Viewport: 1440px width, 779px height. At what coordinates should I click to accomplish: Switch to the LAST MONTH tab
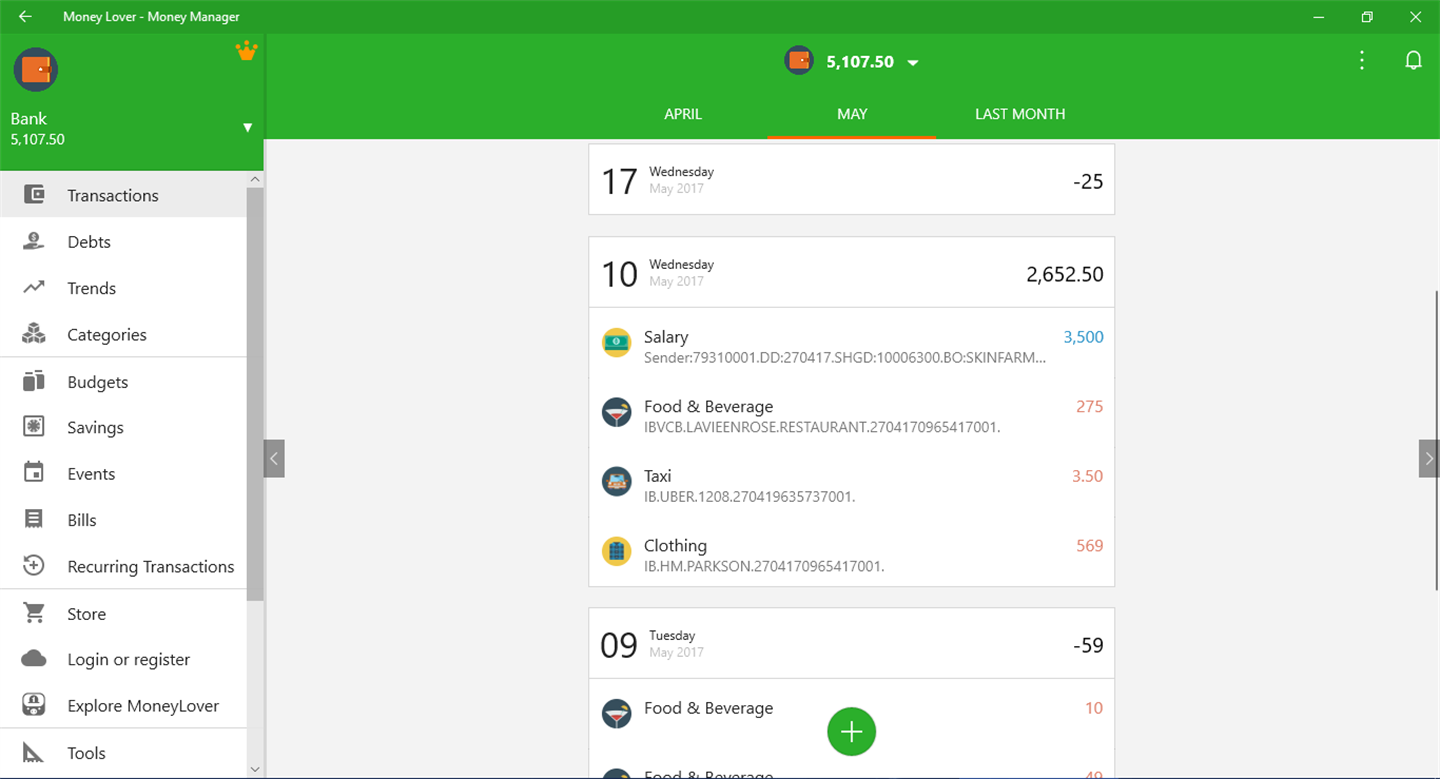pos(1020,114)
